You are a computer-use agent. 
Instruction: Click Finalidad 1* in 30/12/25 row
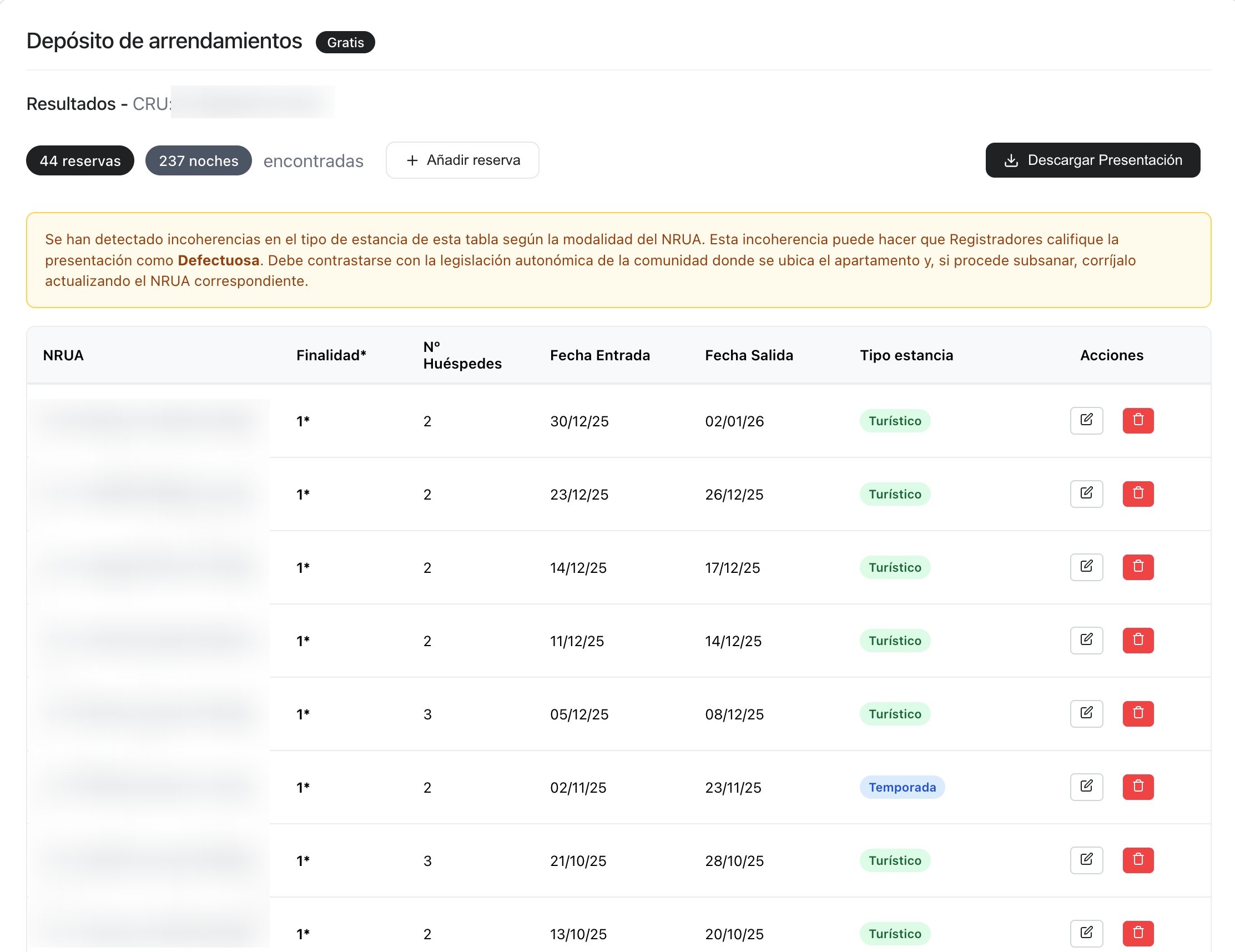pos(303,421)
